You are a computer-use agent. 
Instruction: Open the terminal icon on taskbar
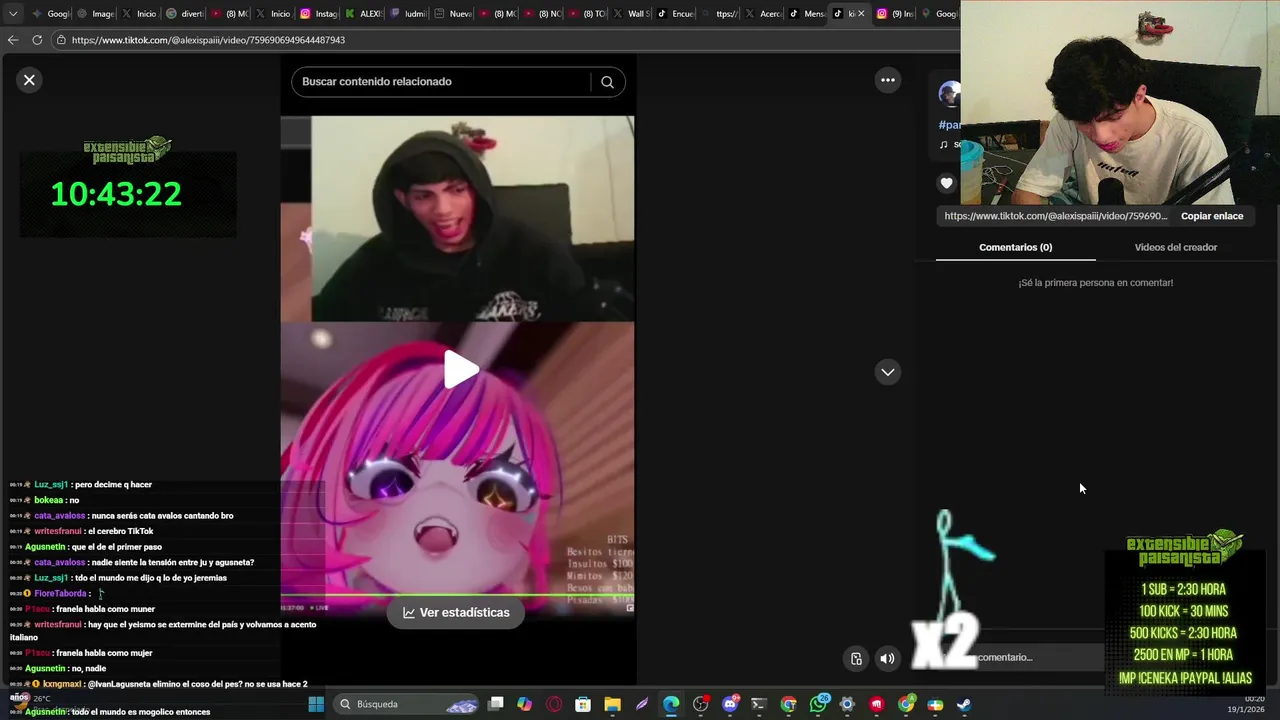tap(759, 704)
